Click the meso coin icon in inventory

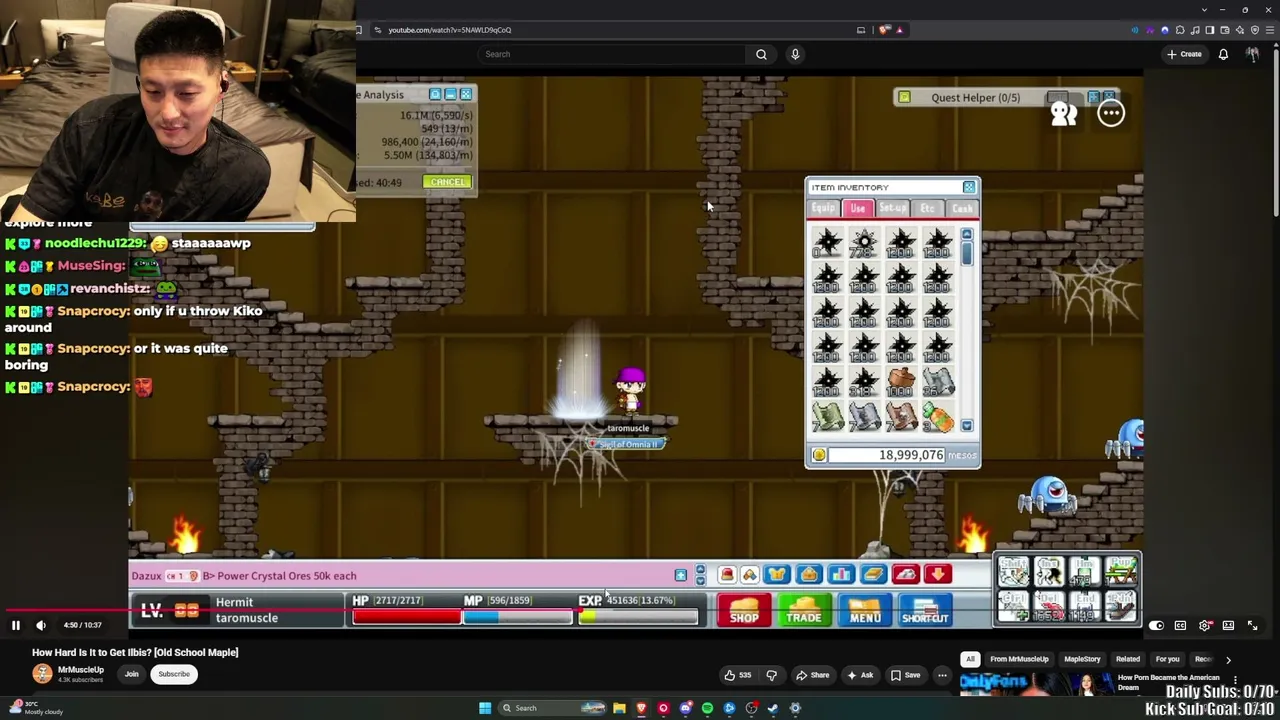click(819, 455)
